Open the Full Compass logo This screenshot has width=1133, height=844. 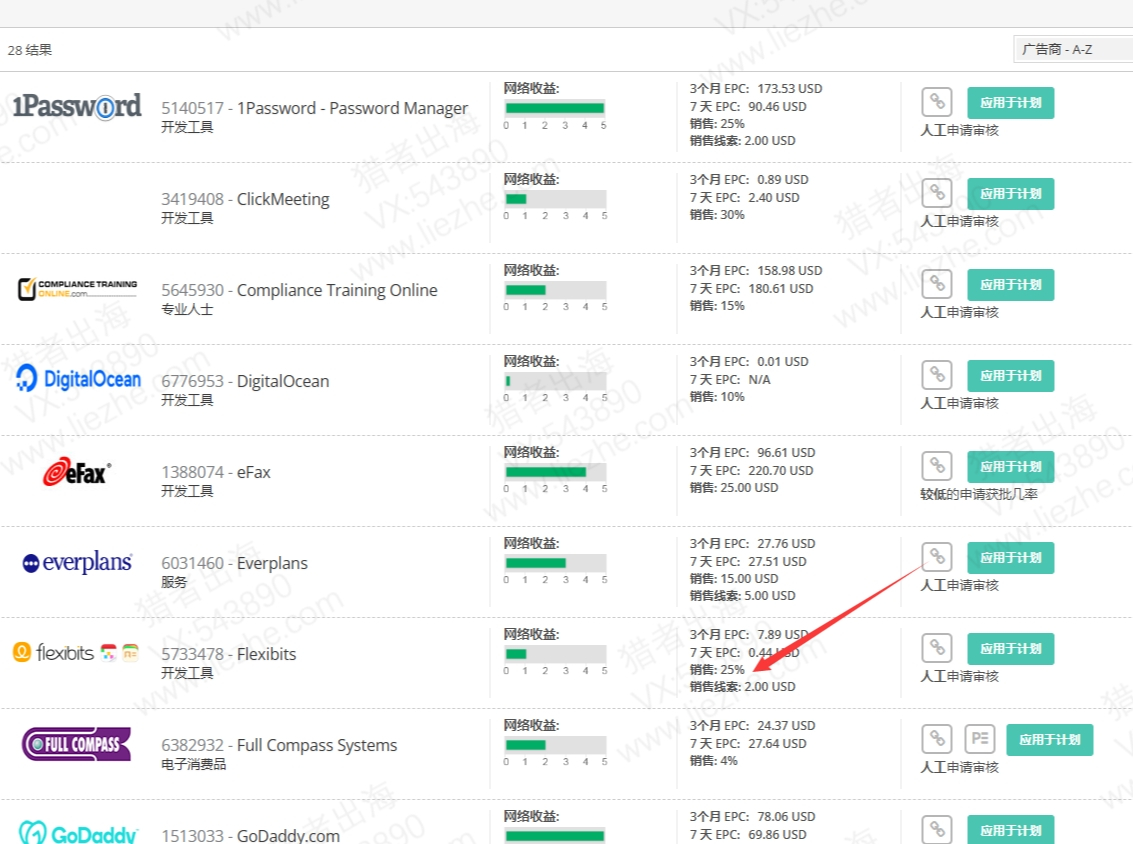(x=77, y=744)
